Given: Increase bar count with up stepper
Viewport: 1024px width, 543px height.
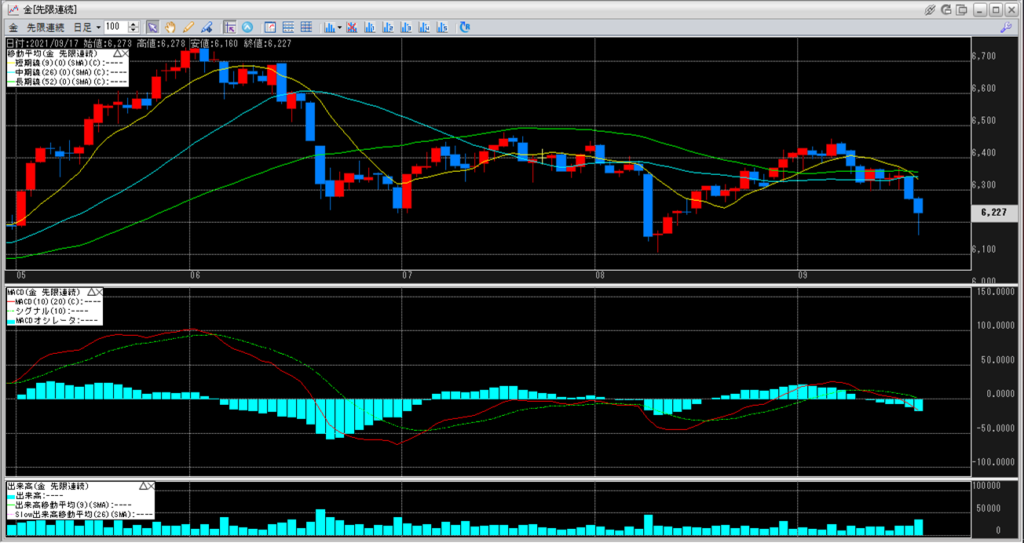Looking at the screenshot, I should (x=133, y=24).
